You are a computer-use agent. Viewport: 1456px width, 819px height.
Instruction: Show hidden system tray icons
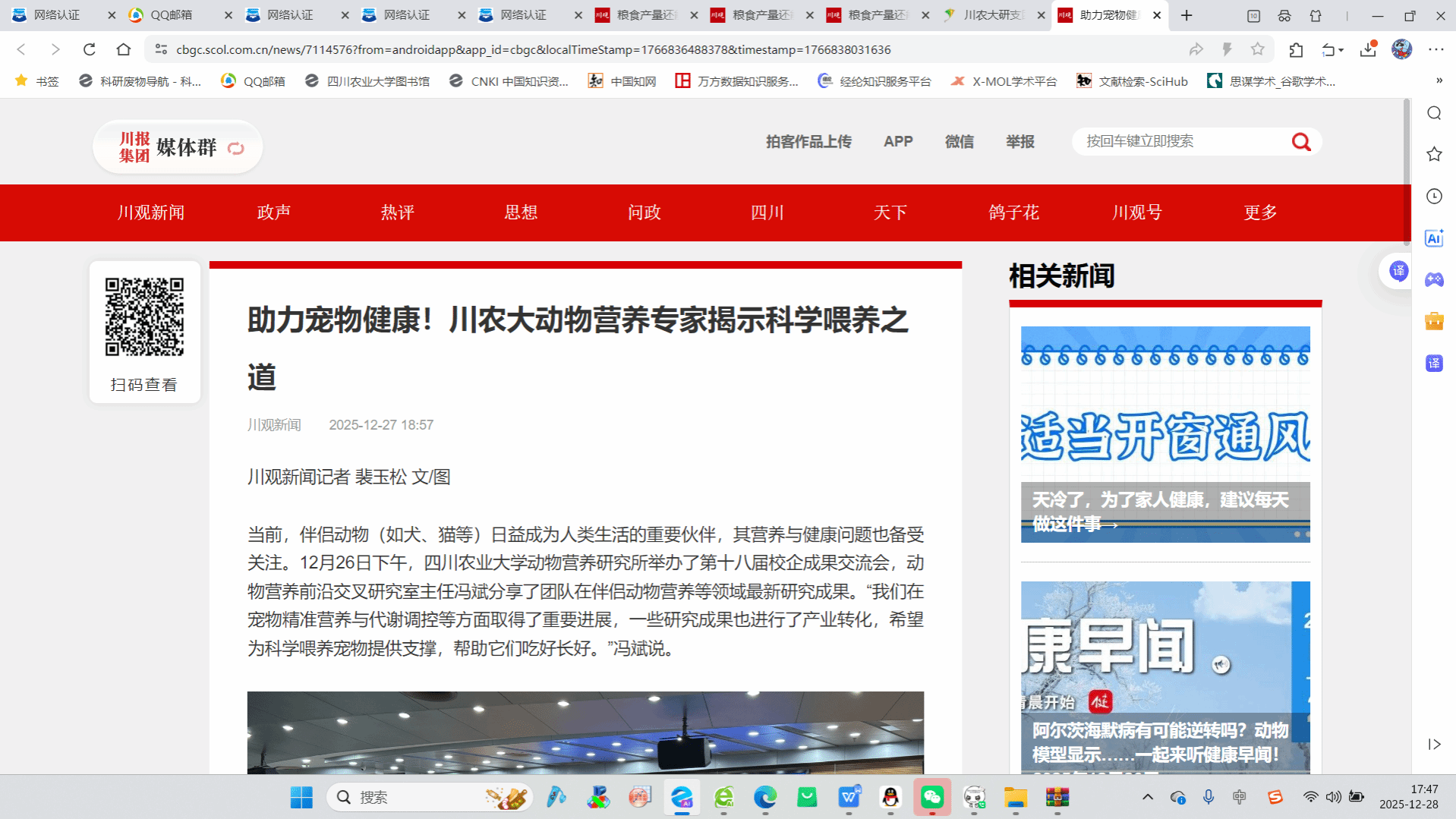(1147, 797)
